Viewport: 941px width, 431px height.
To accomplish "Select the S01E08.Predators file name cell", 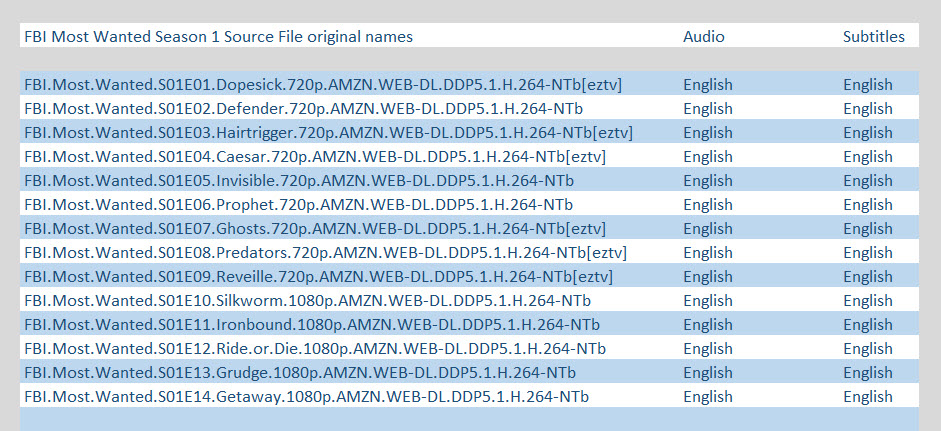I will [326, 253].
